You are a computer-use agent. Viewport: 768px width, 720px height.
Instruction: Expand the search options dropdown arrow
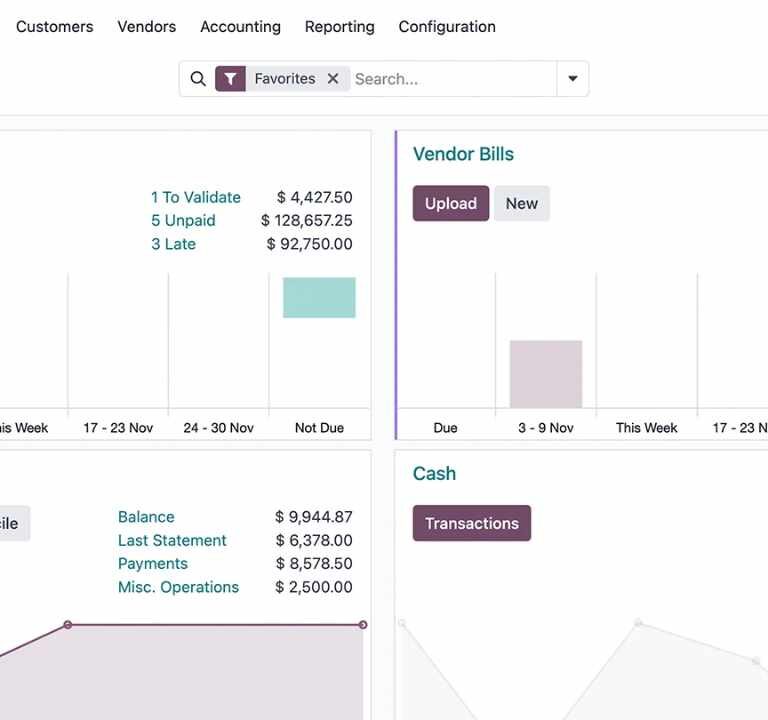pos(572,79)
